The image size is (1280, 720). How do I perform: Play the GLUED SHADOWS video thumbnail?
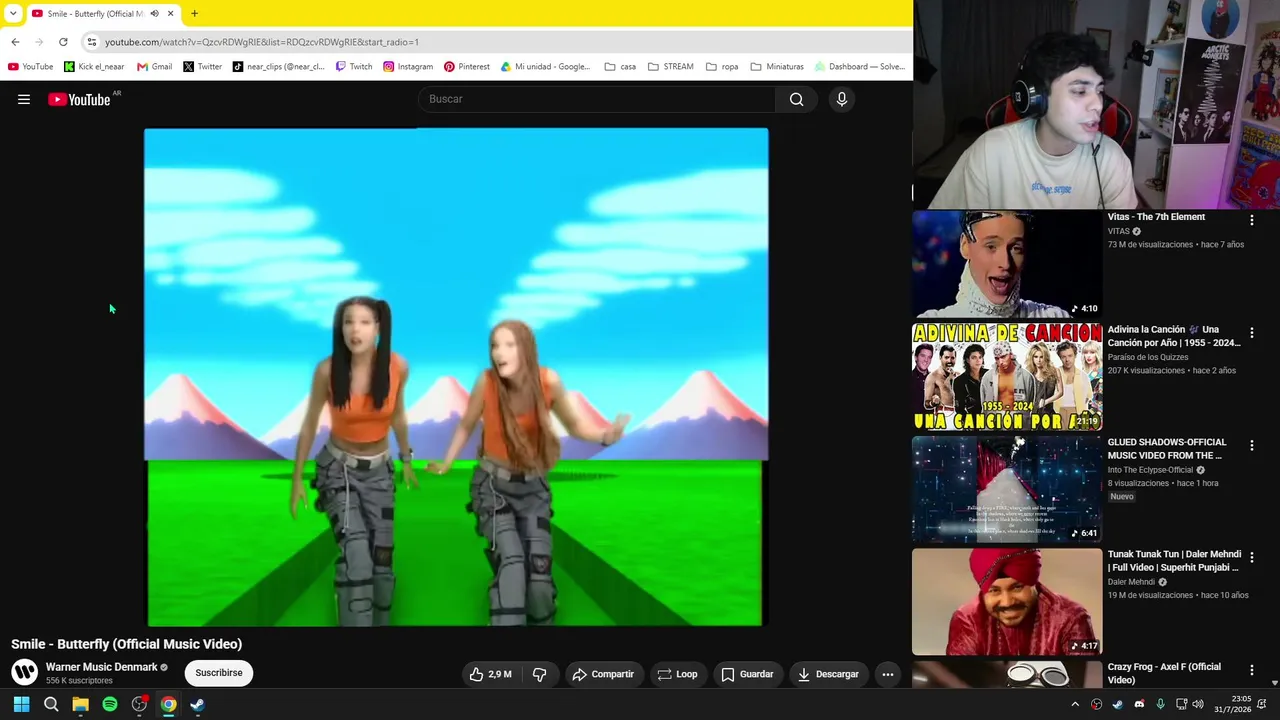click(1007, 489)
